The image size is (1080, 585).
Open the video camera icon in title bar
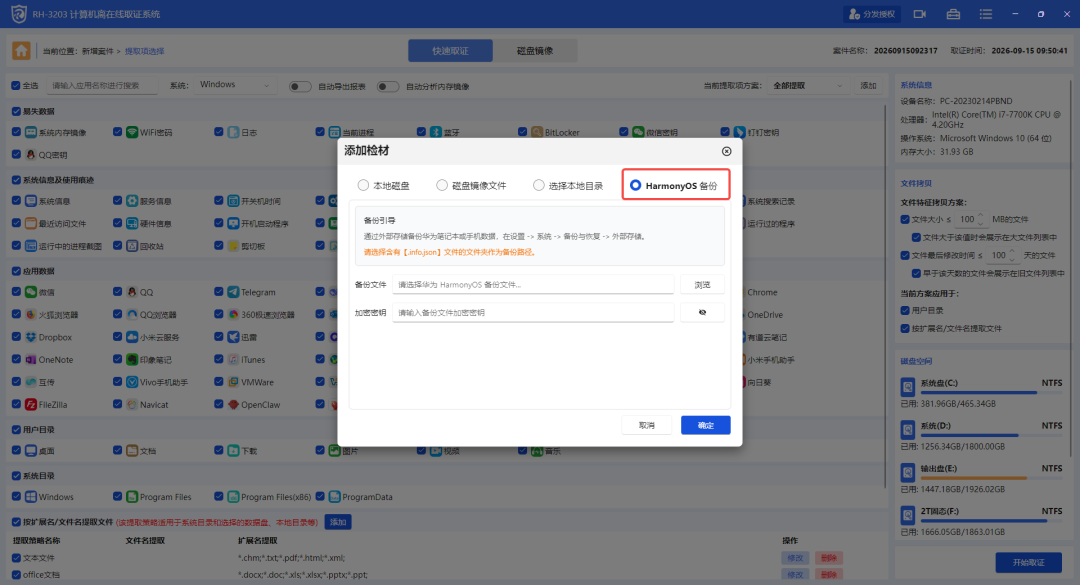click(920, 14)
